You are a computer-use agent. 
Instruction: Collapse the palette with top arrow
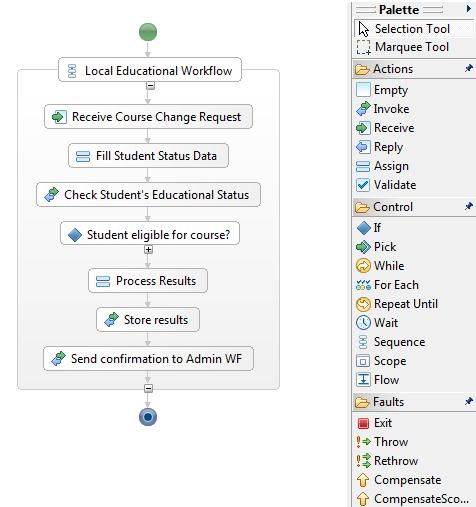pyautogui.click(x=469, y=10)
